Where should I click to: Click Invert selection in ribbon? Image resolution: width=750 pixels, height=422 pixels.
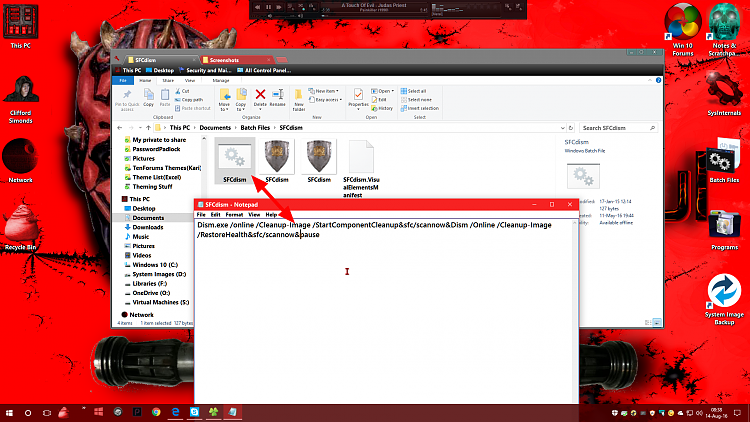(x=419, y=108)
